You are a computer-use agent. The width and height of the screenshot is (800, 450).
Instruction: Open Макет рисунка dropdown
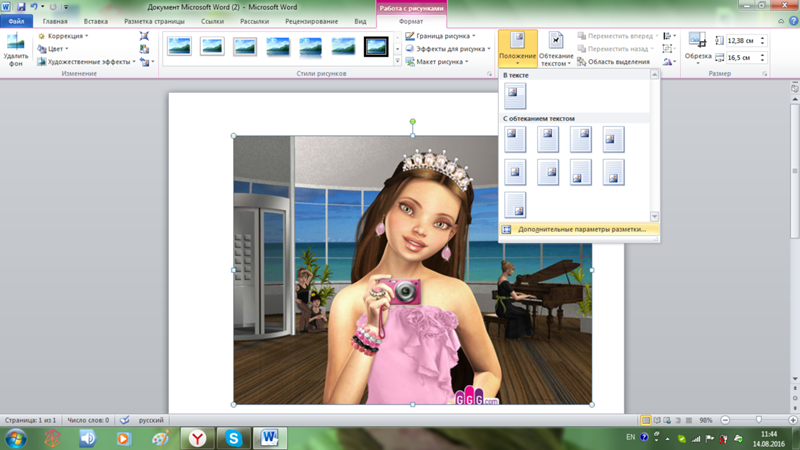[437, 62]
